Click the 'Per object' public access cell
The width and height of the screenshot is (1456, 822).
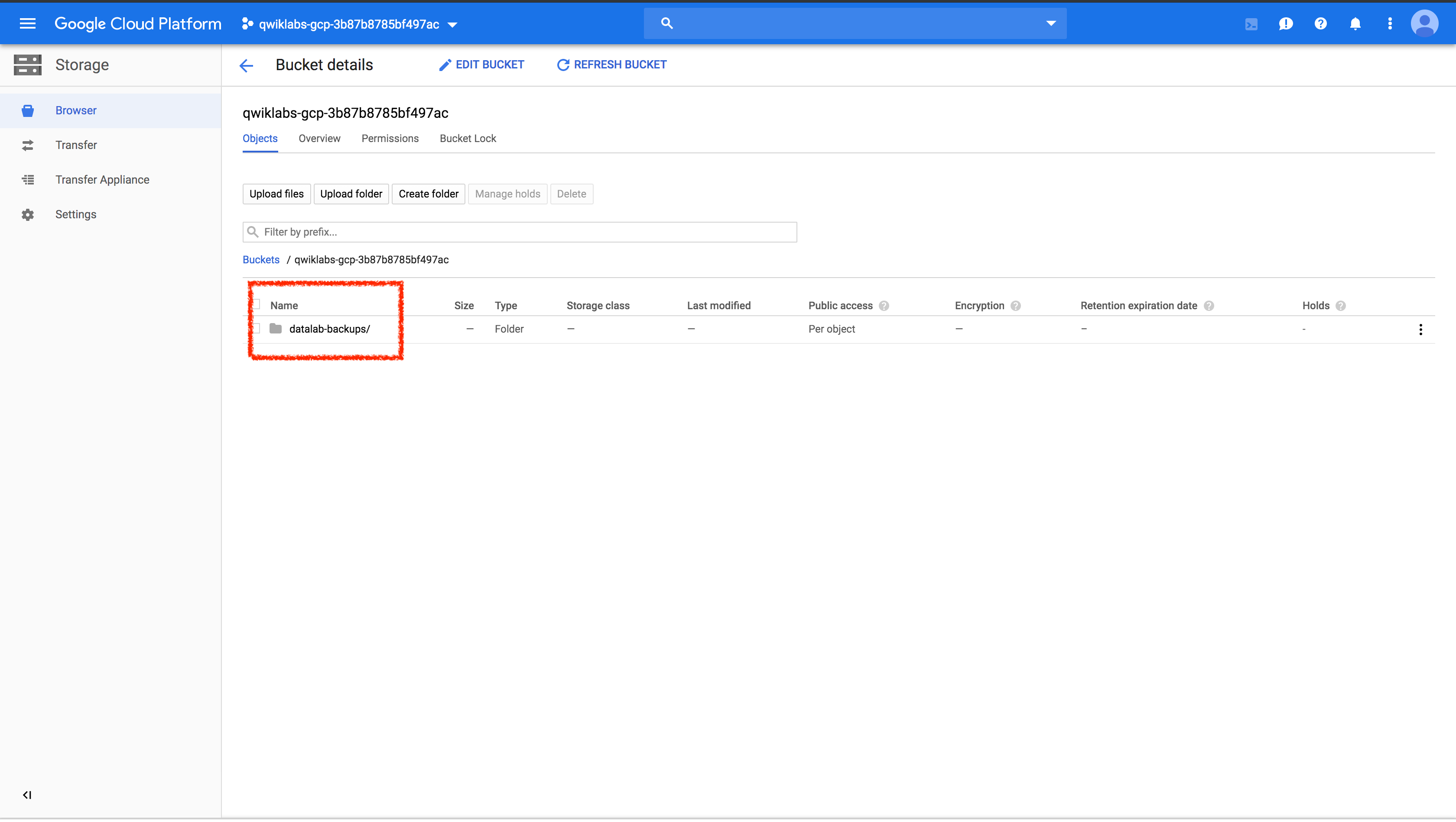(832, 329)
